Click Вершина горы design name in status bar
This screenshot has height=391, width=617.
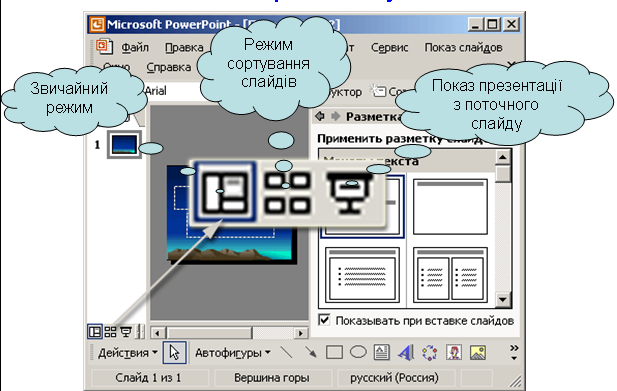point(272,378)
